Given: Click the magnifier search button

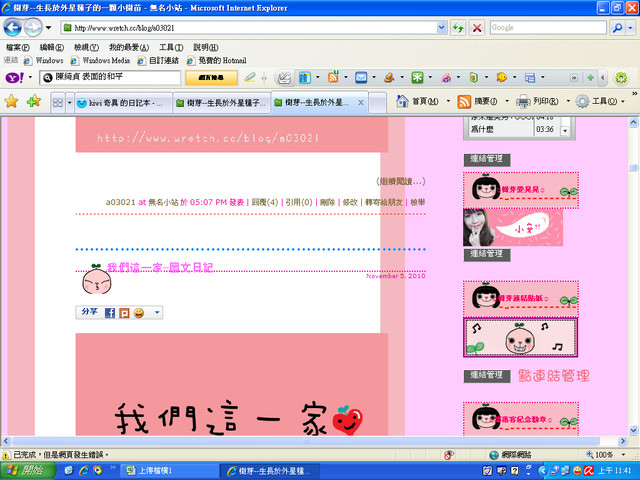Looking at the screenshot, I should pos(618,28).
